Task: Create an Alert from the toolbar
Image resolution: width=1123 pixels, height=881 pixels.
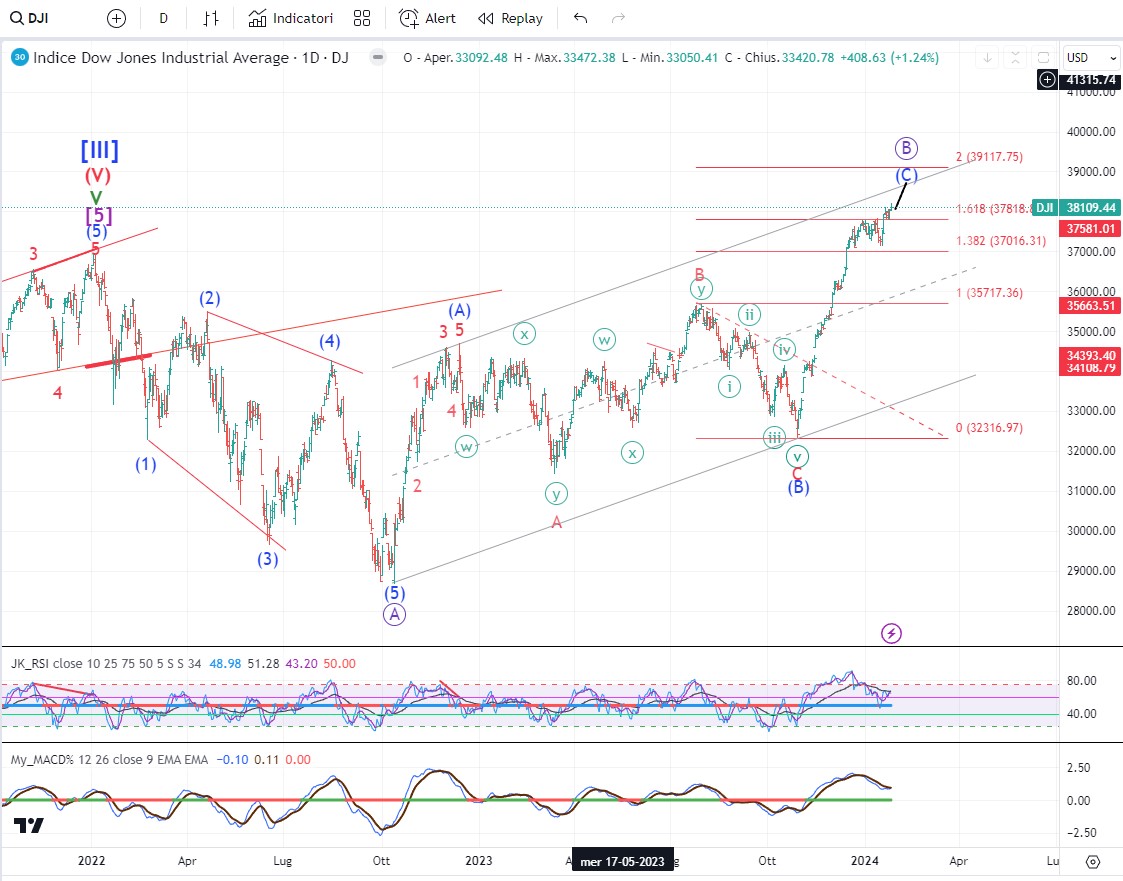Action: coord(427,19)
